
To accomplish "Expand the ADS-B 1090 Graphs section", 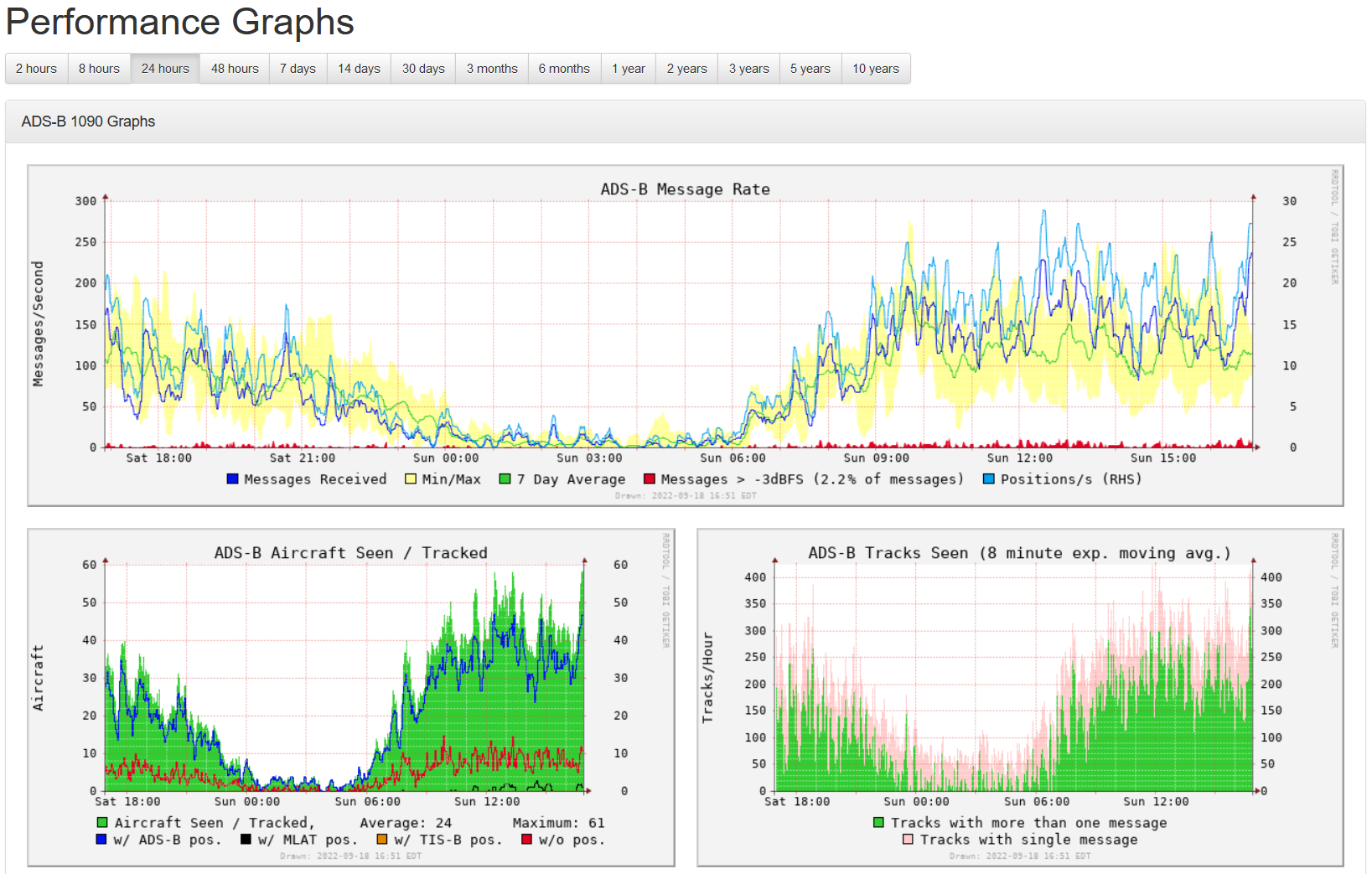I will coord(87,121).
